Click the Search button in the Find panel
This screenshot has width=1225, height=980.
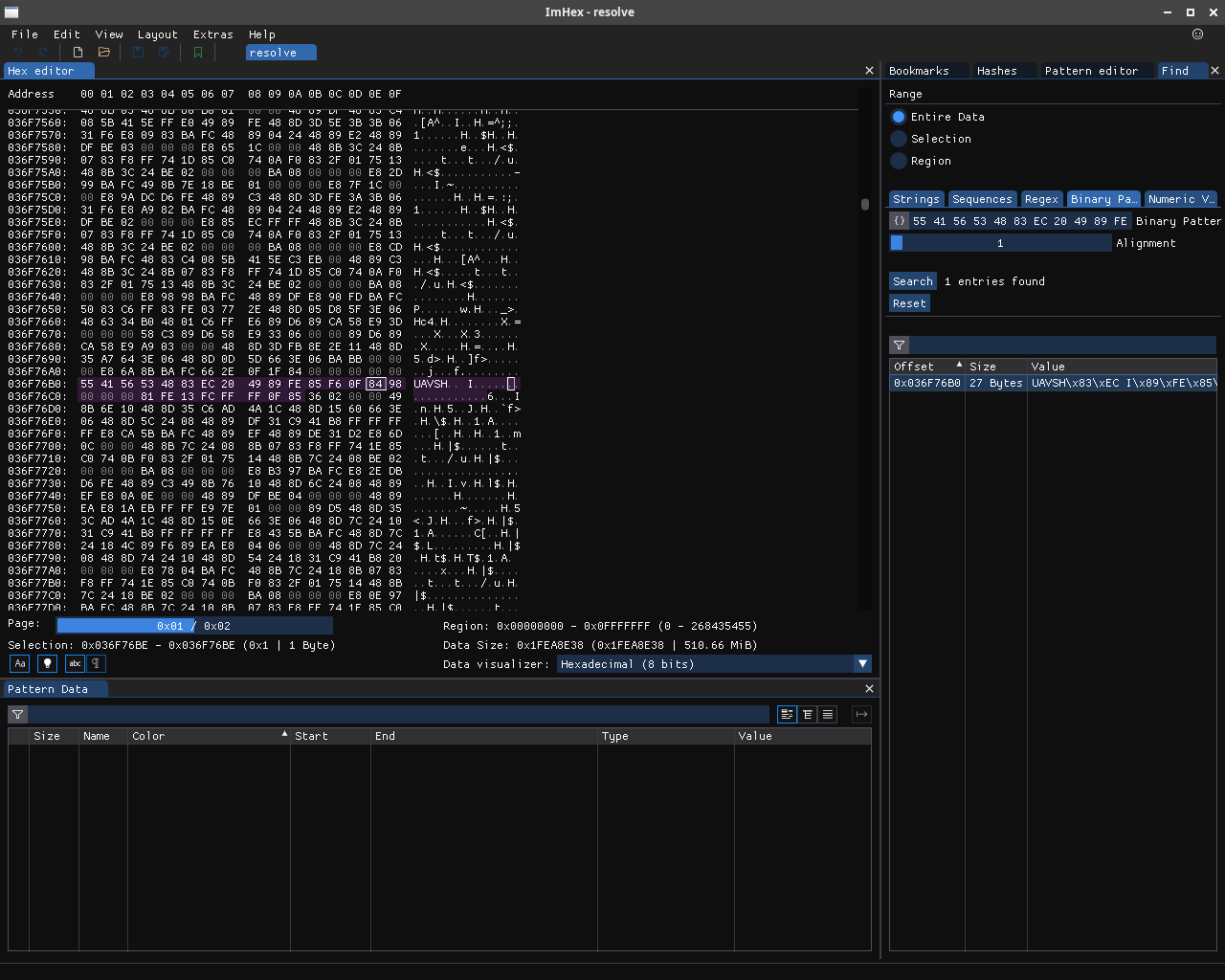pyautogui.click(x=912, y=280)
